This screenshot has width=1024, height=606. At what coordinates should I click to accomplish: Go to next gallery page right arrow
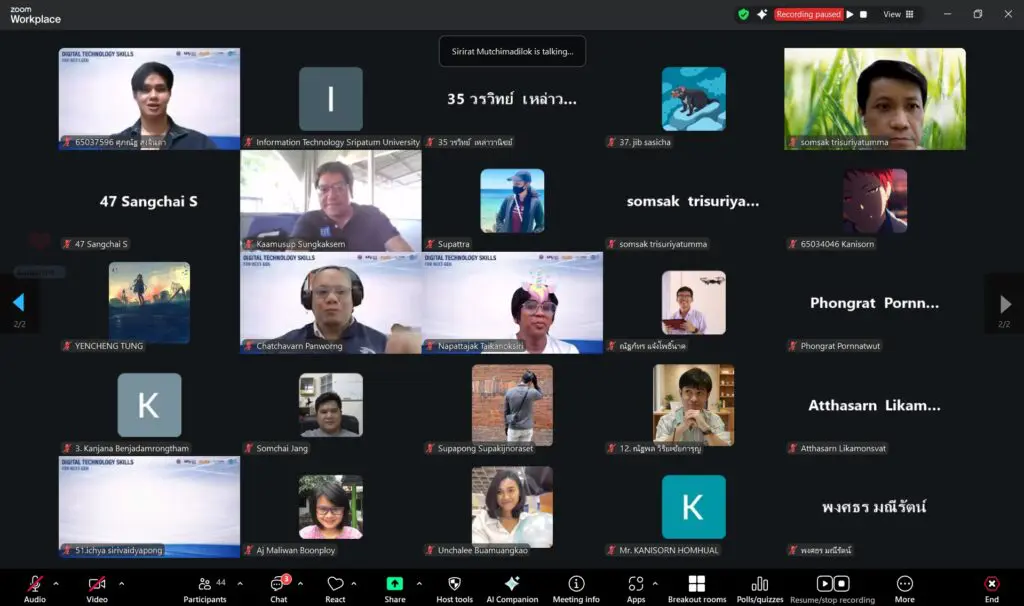(1004, 303)
